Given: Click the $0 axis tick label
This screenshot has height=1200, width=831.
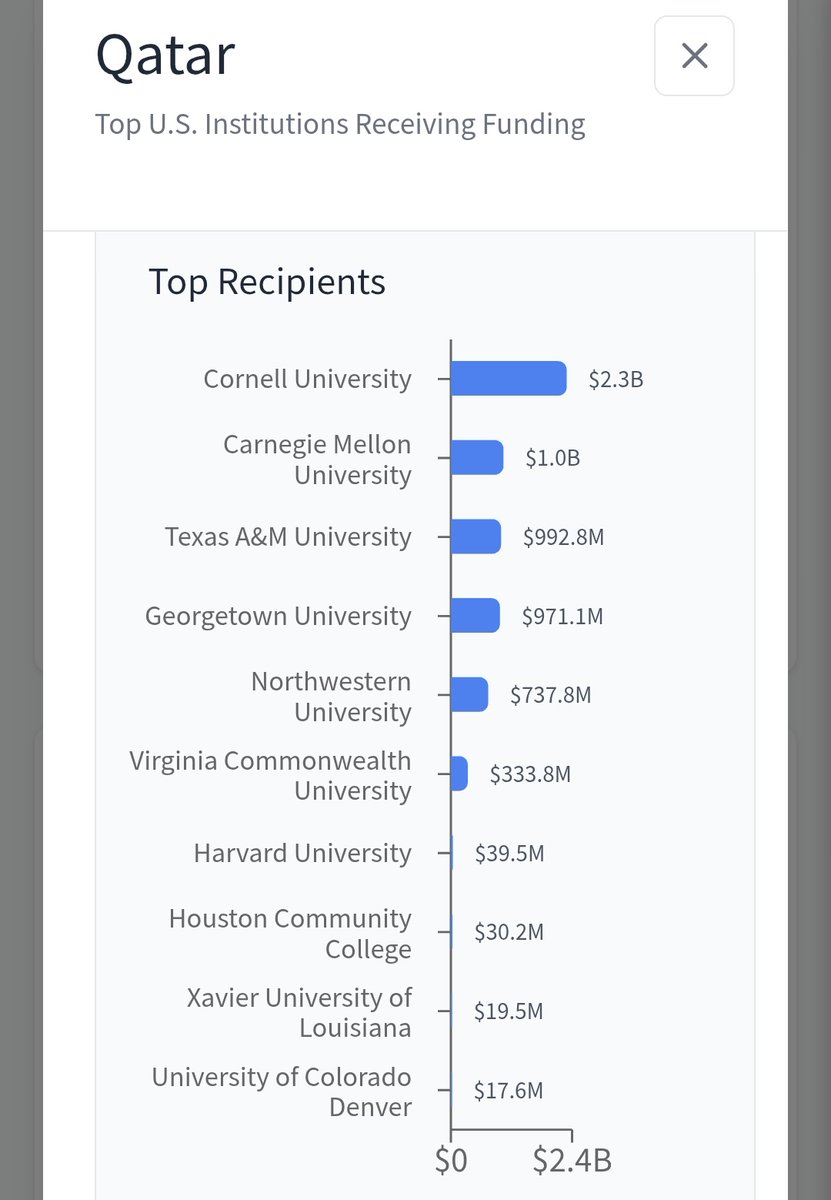Looking at the screenshot, I should coord(451,1160).
